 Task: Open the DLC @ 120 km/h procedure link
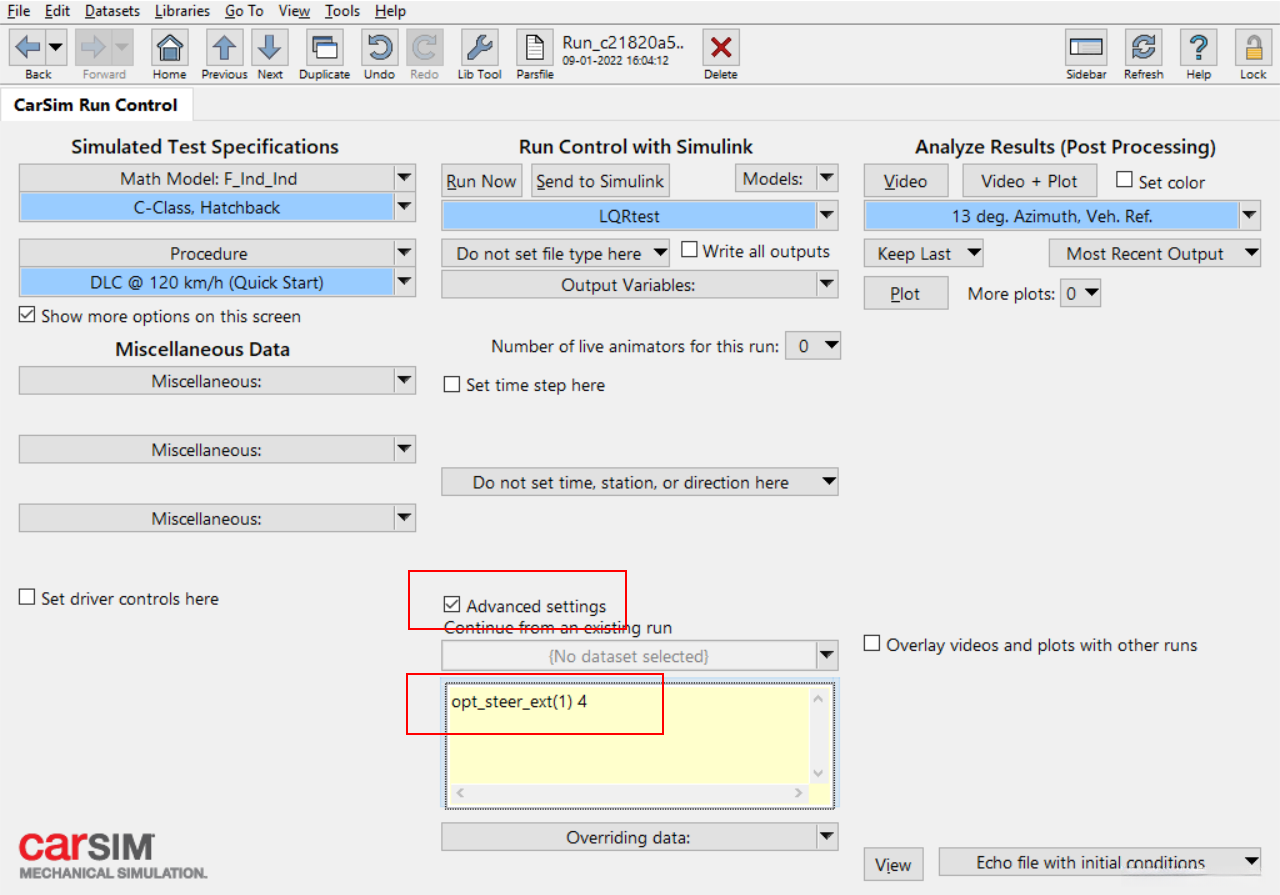206,283
